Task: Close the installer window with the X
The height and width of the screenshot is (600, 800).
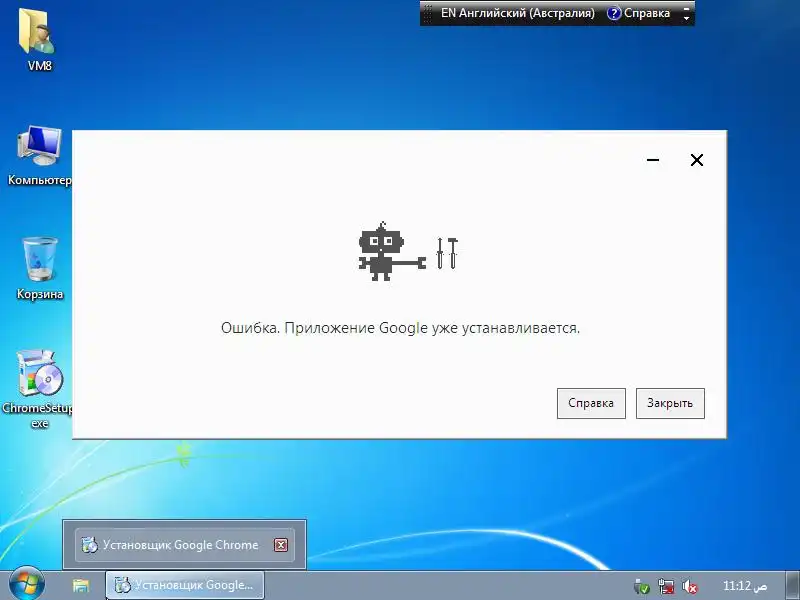Action: tap(696, 160)
